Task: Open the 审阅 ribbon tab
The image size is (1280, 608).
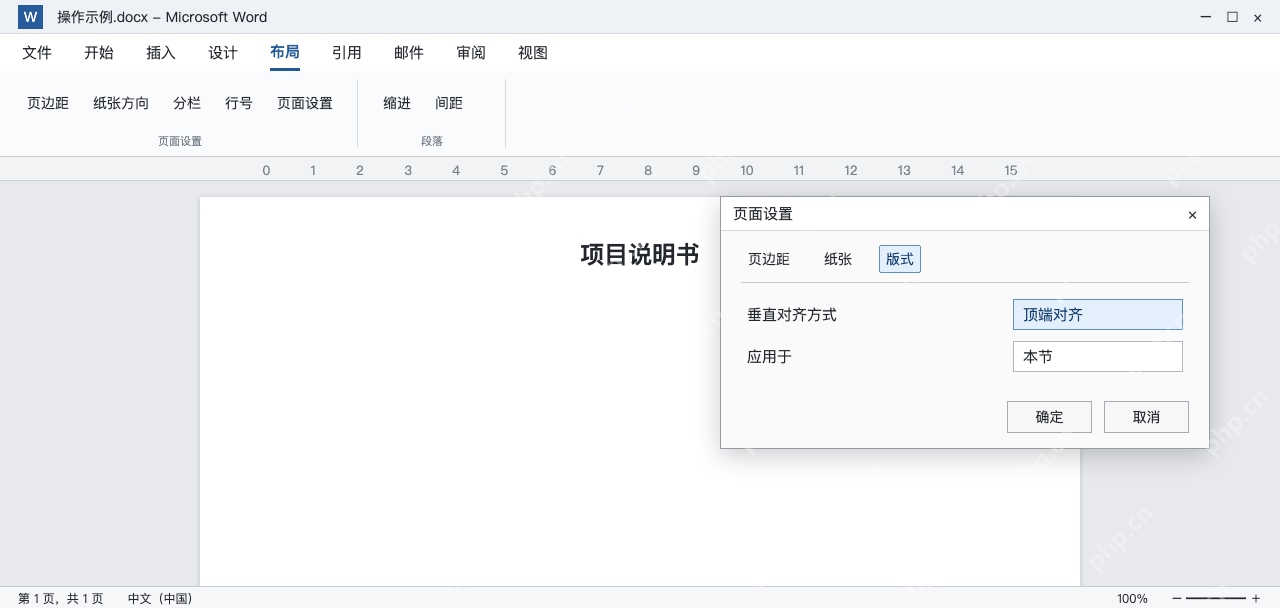Action: pyautogui.click(x=471, y=53)
